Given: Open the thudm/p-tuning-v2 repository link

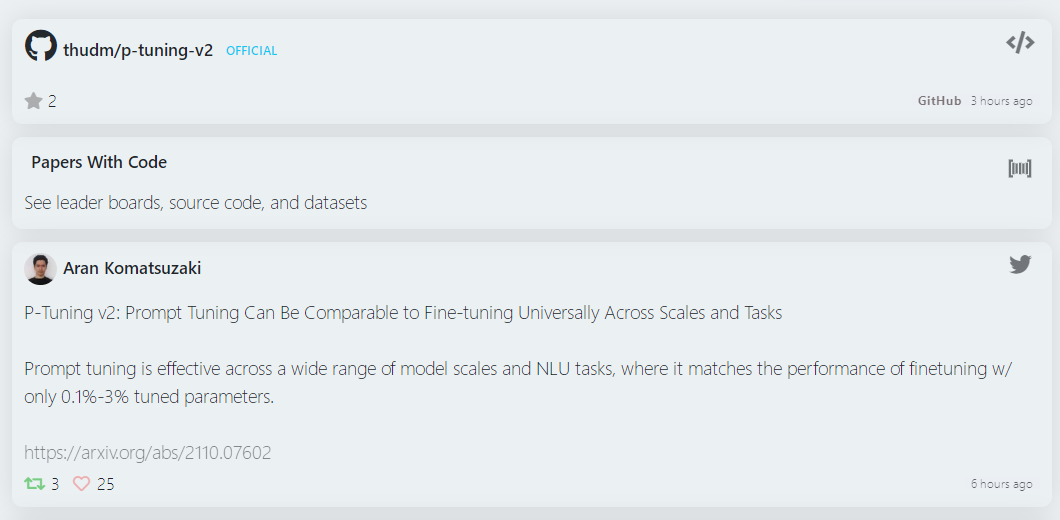Looking at the screenshot, I should click(138, 50).
